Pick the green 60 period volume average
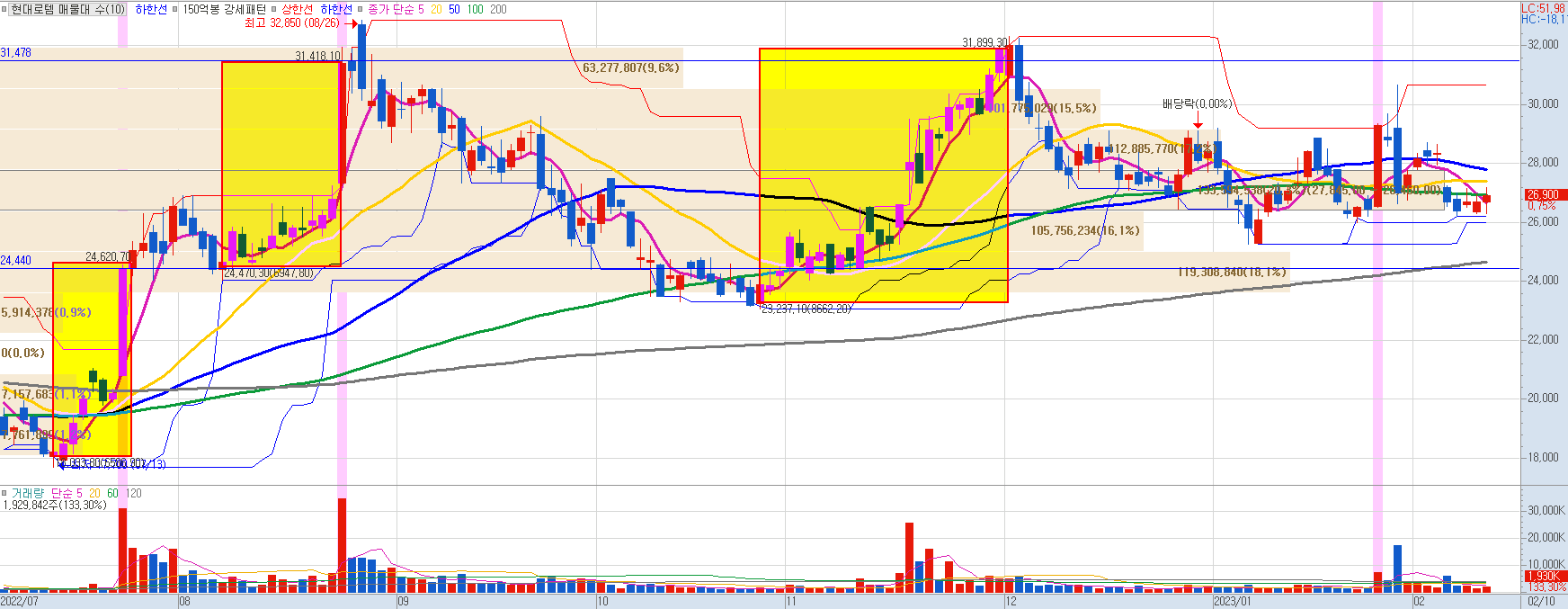1568x609 pixels. (x=112, y=493)
